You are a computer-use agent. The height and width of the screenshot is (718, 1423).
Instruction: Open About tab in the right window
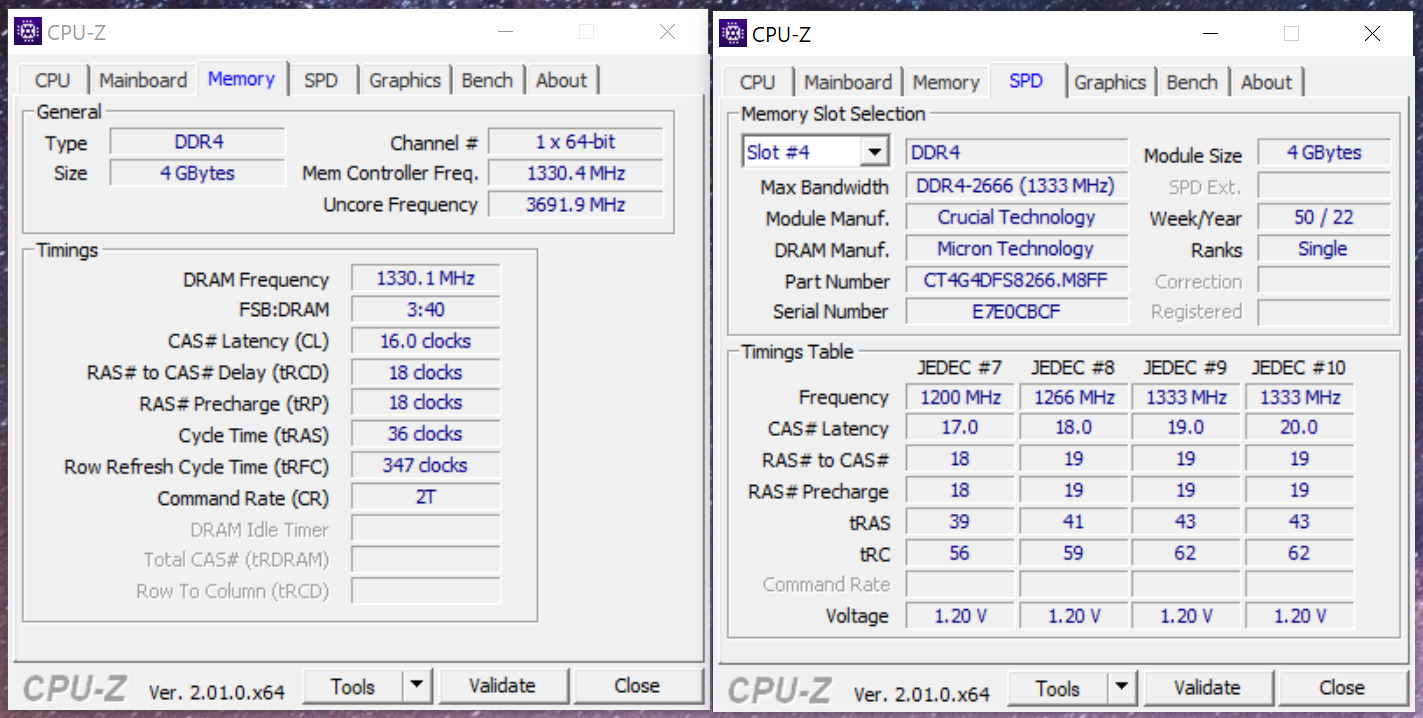click(1266, 82)
